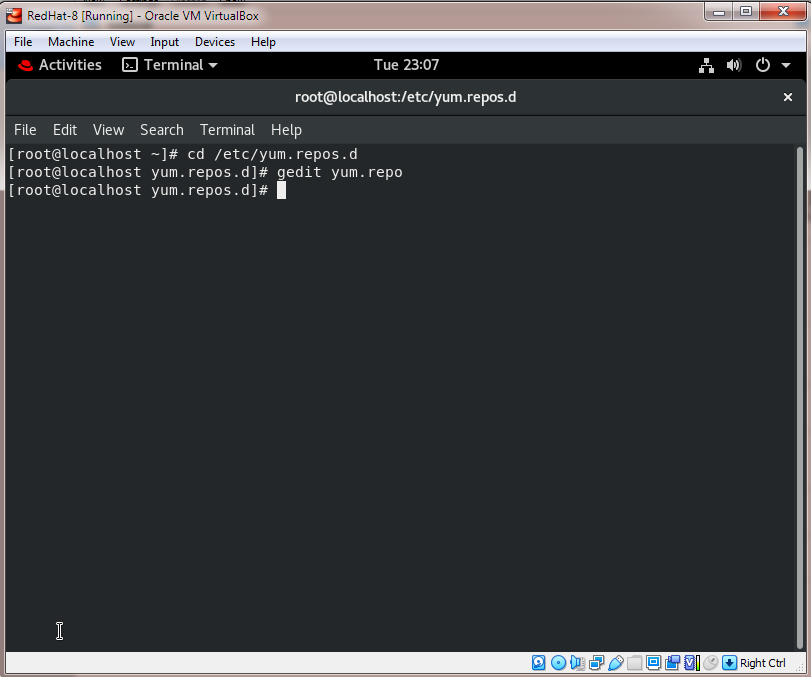Screen dimensions: 811x677
Task: Click the network icon in the GNOME top bar
Action: 706,64
